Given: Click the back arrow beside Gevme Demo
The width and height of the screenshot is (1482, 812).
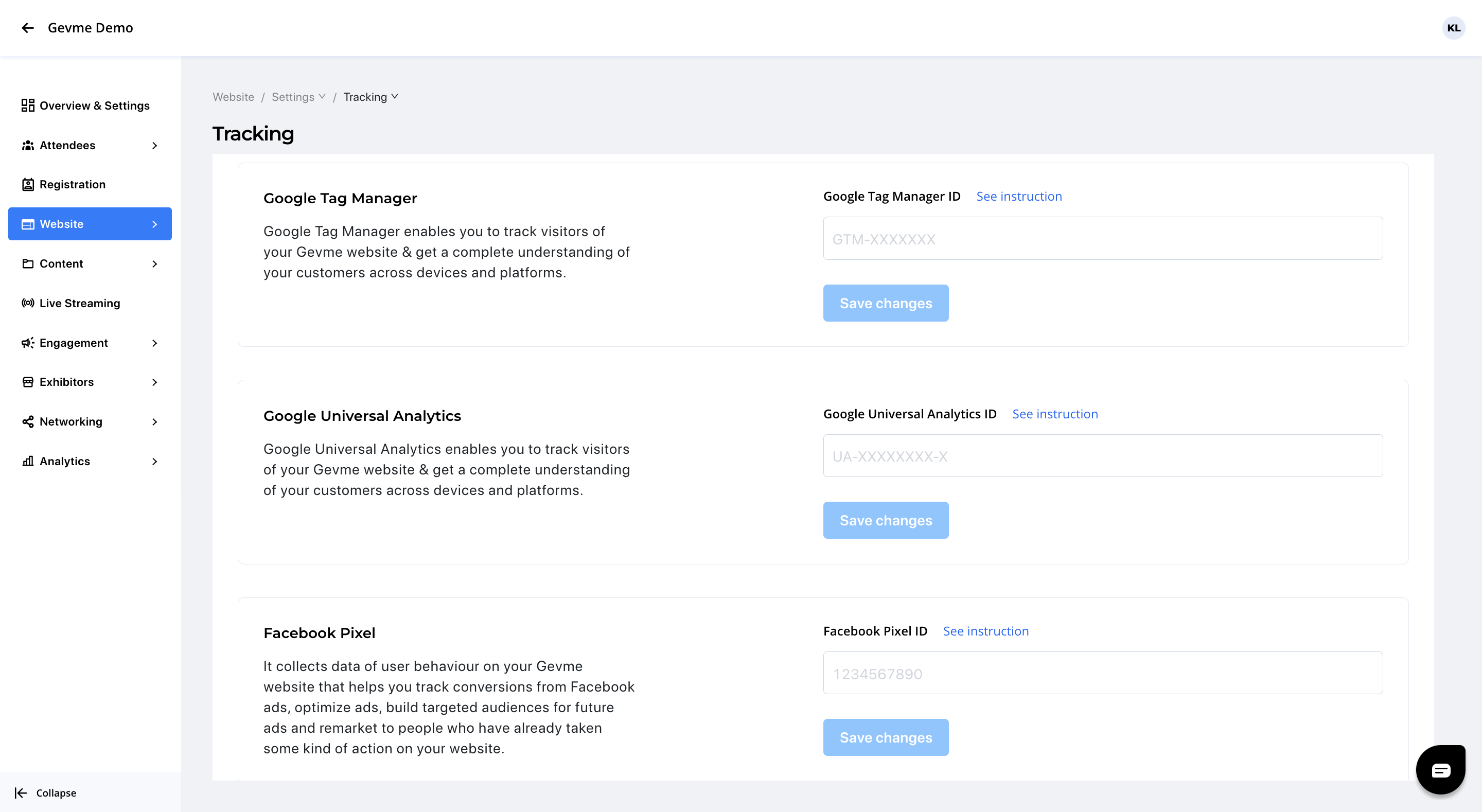Looking at the screenshot, I should point(28,28).
